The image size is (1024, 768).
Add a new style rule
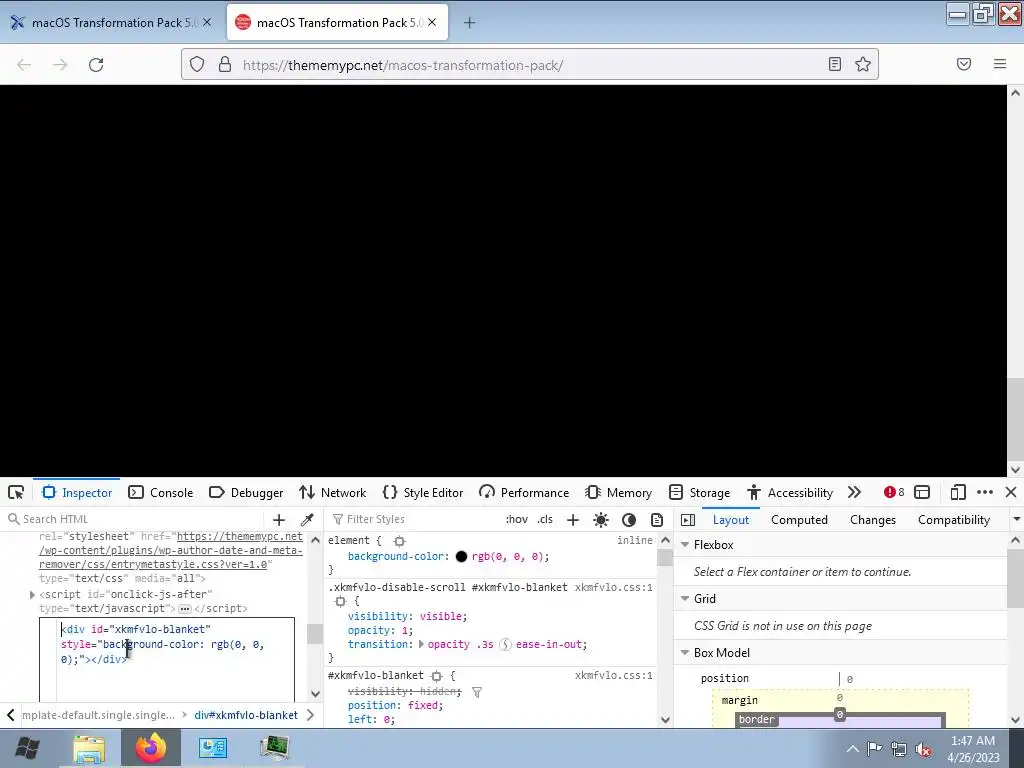[573, 520]
